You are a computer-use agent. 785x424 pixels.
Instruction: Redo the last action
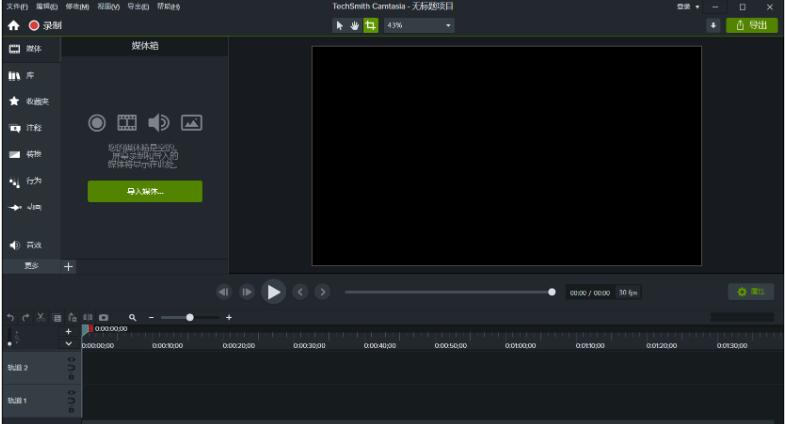[26, 317]
